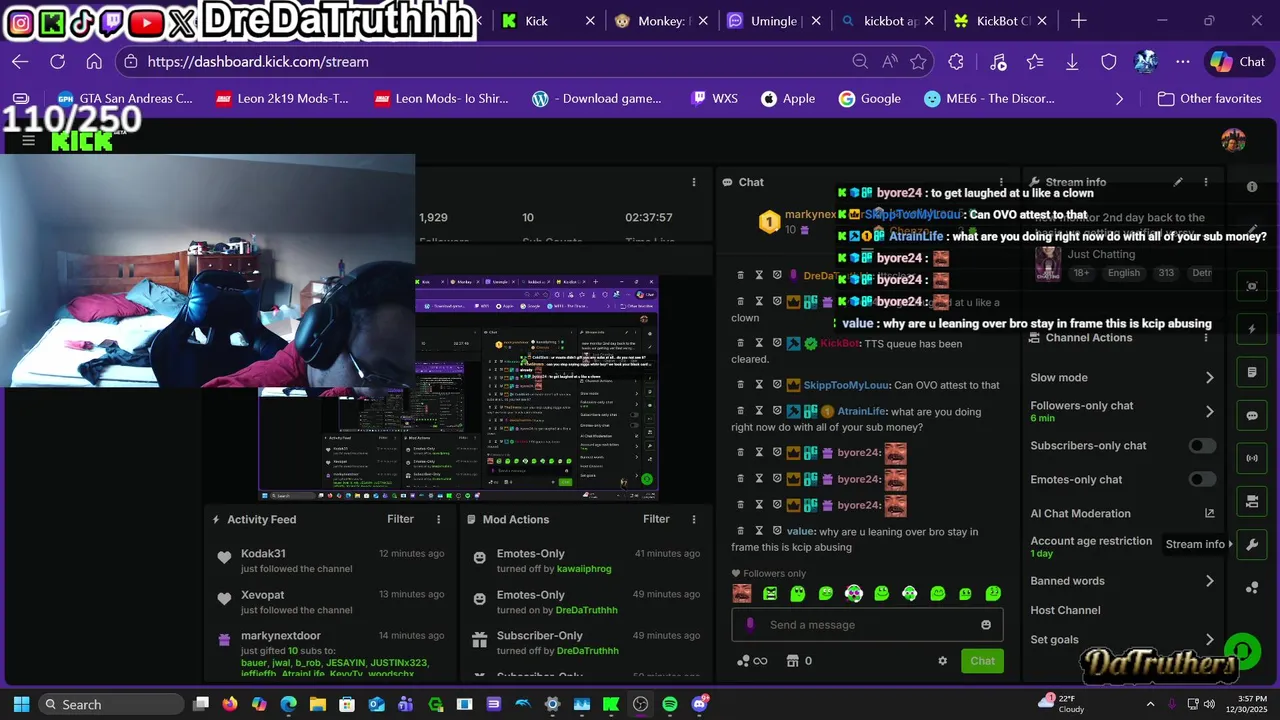Timeout SkippTooMyLouu with the hourglass icon

click(x=759, y=385)
